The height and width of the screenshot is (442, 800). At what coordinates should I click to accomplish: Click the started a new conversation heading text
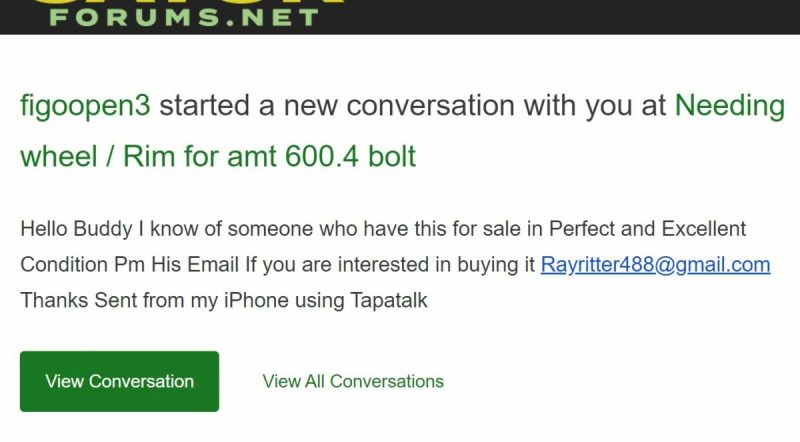click(x=337, y=106)
